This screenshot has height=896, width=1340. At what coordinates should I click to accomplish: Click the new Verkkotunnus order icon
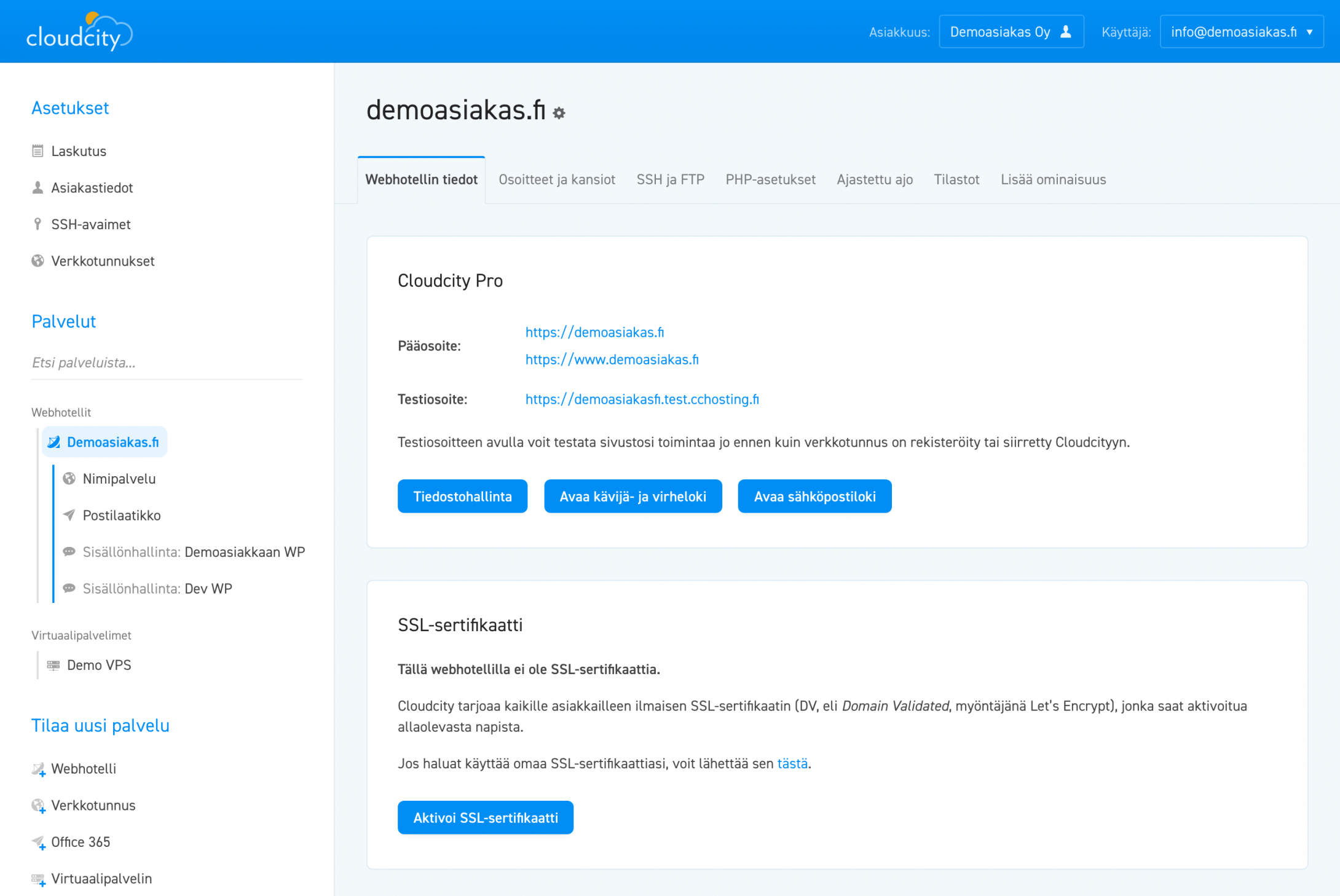coord(39,806)
